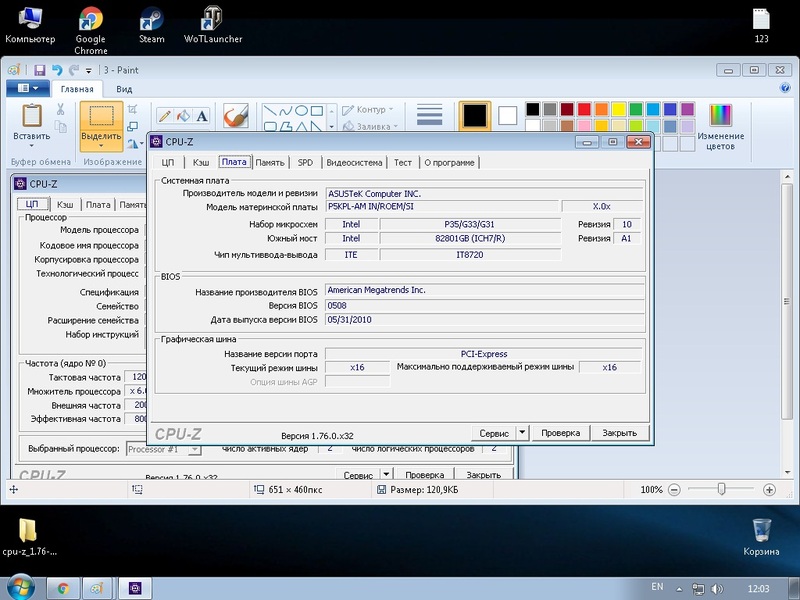Select the Steam desktop shortcut
This screenshot has height=600, width=800.
[x=152, y=24]
